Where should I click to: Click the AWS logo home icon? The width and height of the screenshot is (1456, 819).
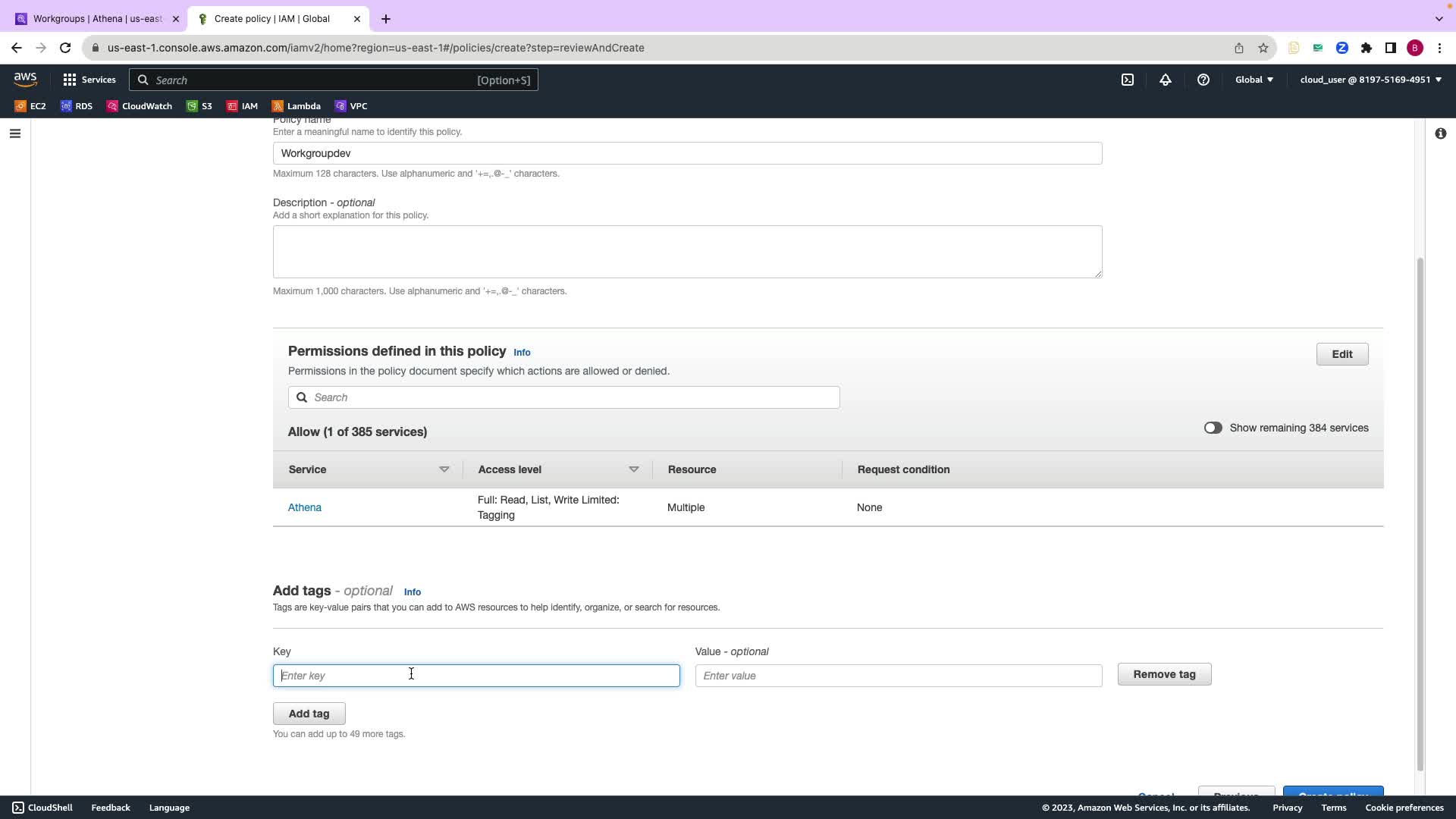coord(25,80)
